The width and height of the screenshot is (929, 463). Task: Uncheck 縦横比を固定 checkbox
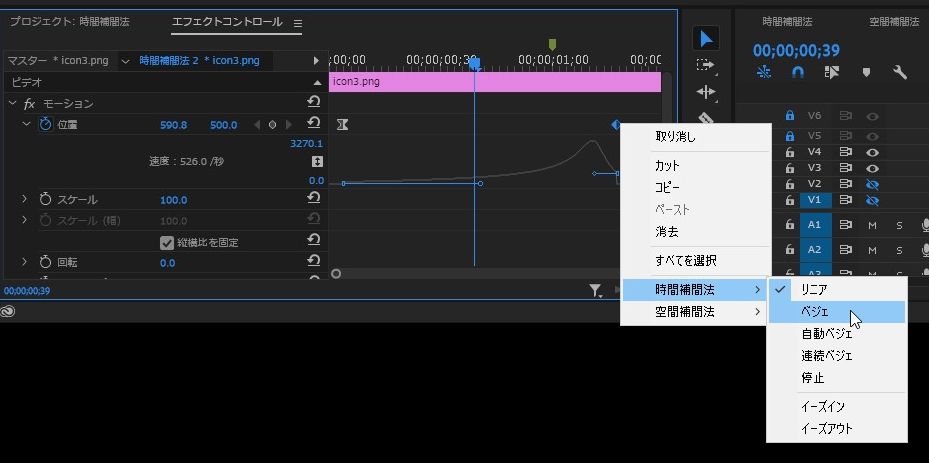pyautogui.click(x=167, y=242)
